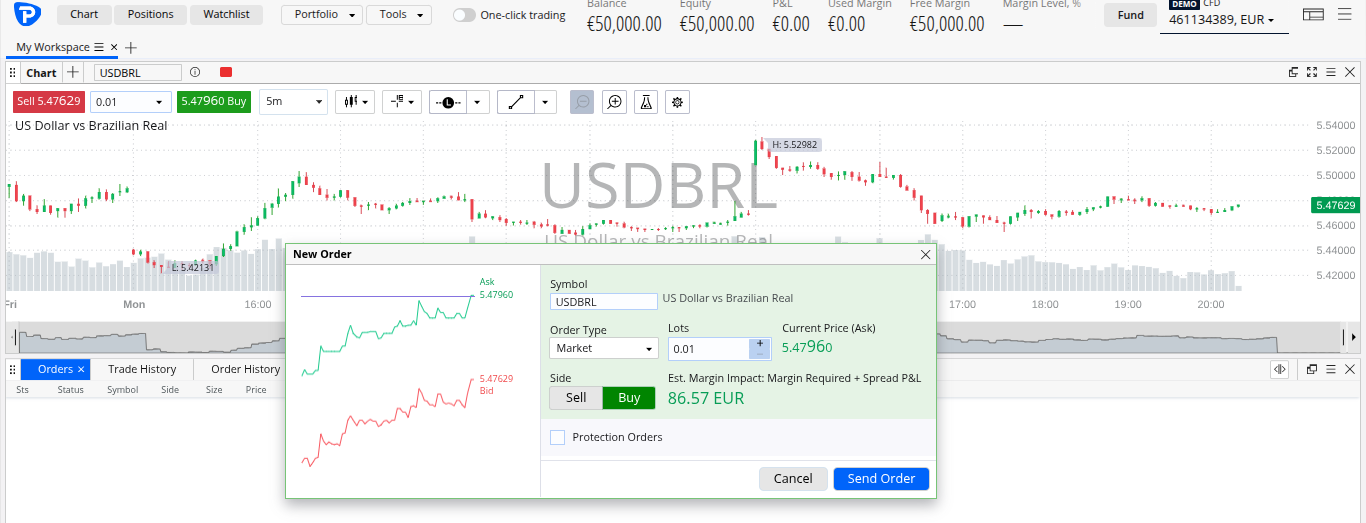Click chart panel drag-handle dots icon
Image resolution: width=1366 pixels, height=523 pixels.
pos(13,73)
